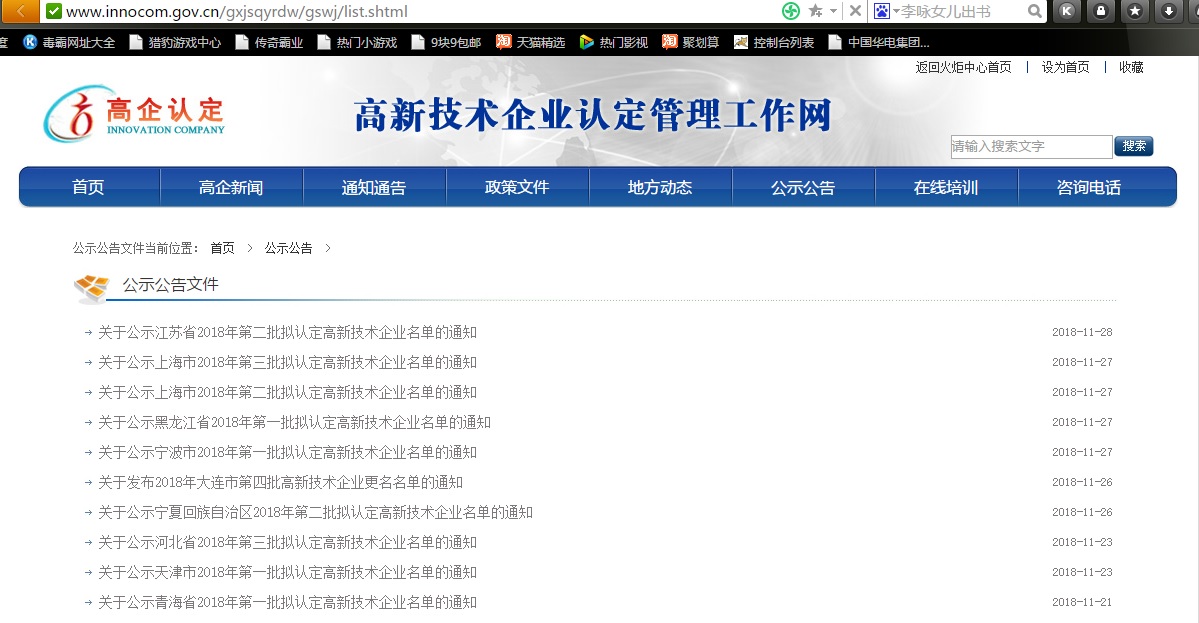The image size is (1199, 623).
Task: Click the site search text input field
Action: point(1030,147)
